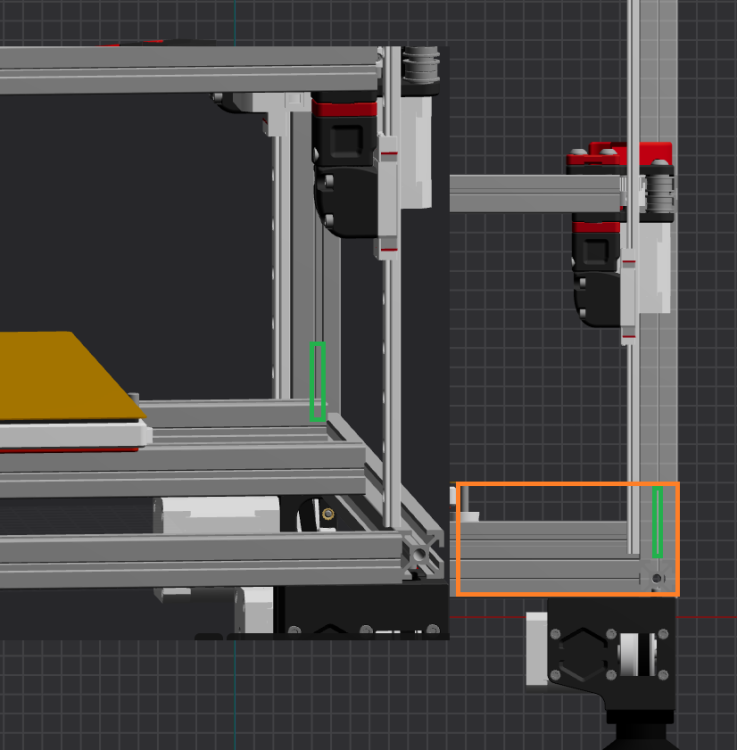Select the short horizontal extrusion on the right model
The height and width of the screenshot is (750, 737).
536,193
